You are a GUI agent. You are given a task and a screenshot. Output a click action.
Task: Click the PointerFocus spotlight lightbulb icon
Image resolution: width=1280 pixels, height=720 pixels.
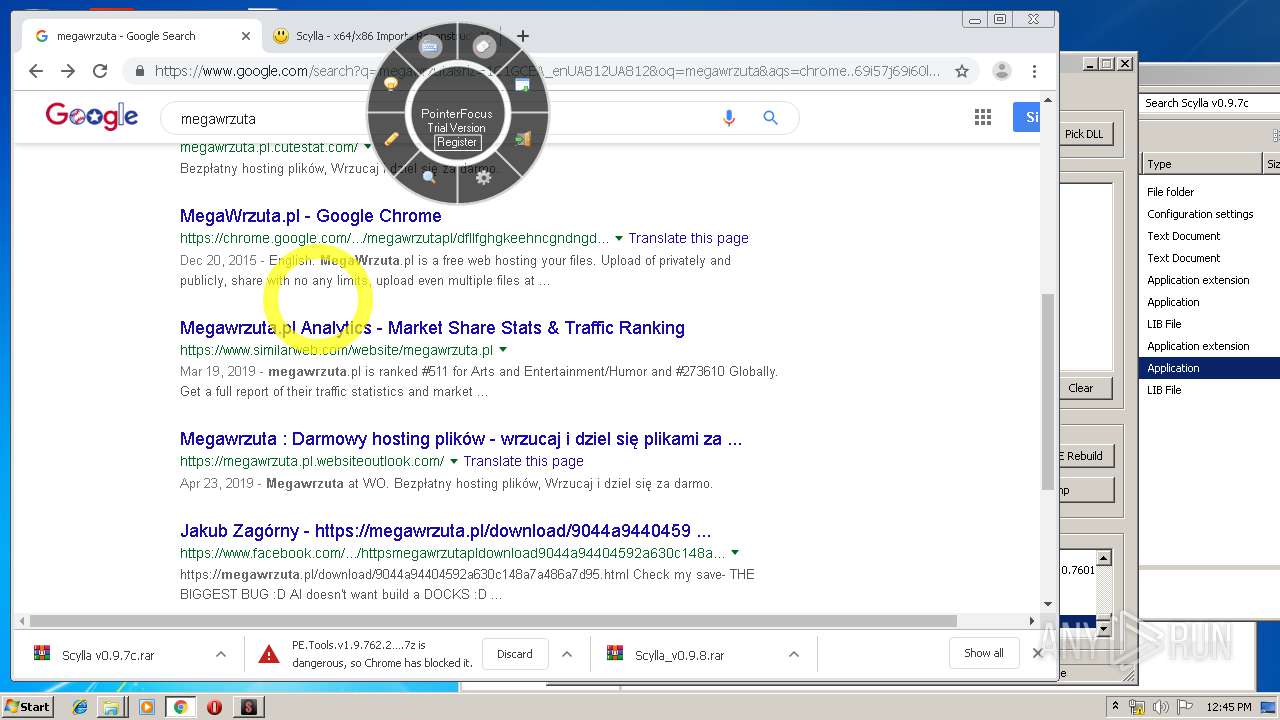click(x=391, y=85)
